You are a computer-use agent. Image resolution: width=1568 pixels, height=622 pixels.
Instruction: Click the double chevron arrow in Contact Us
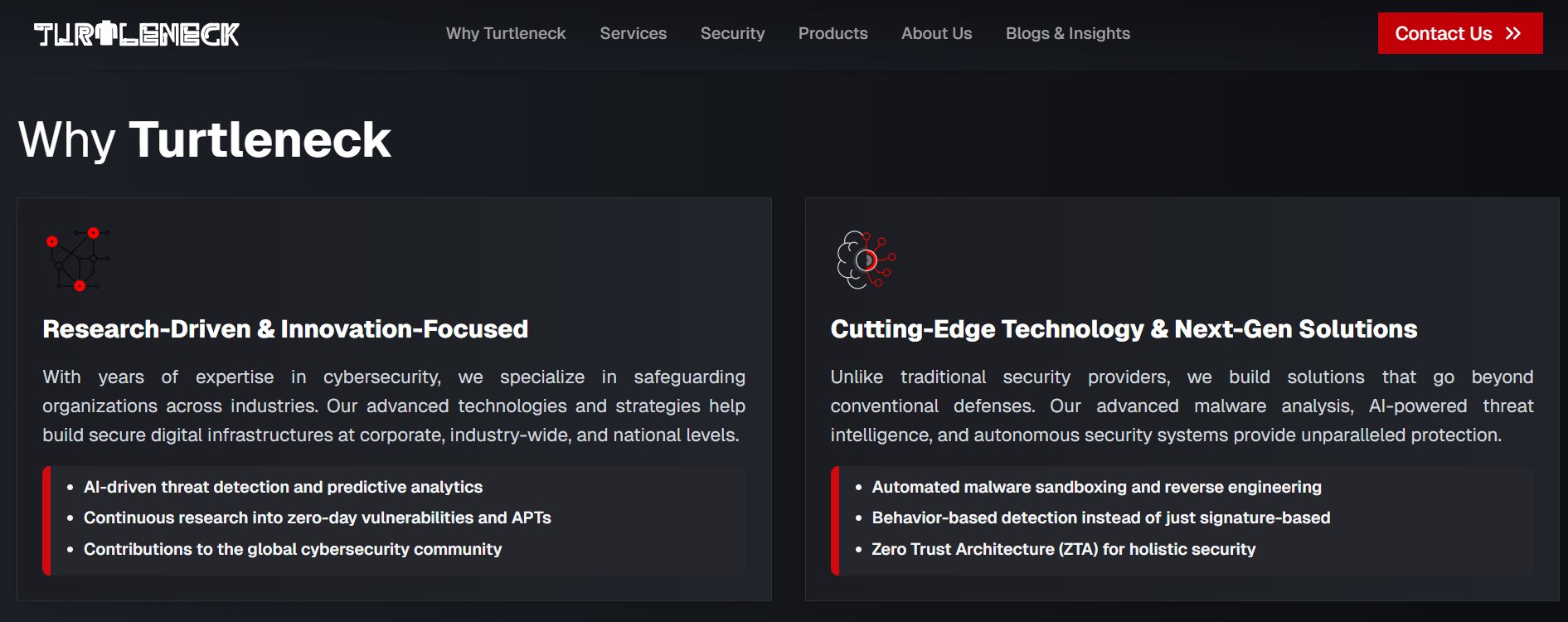1513,33
